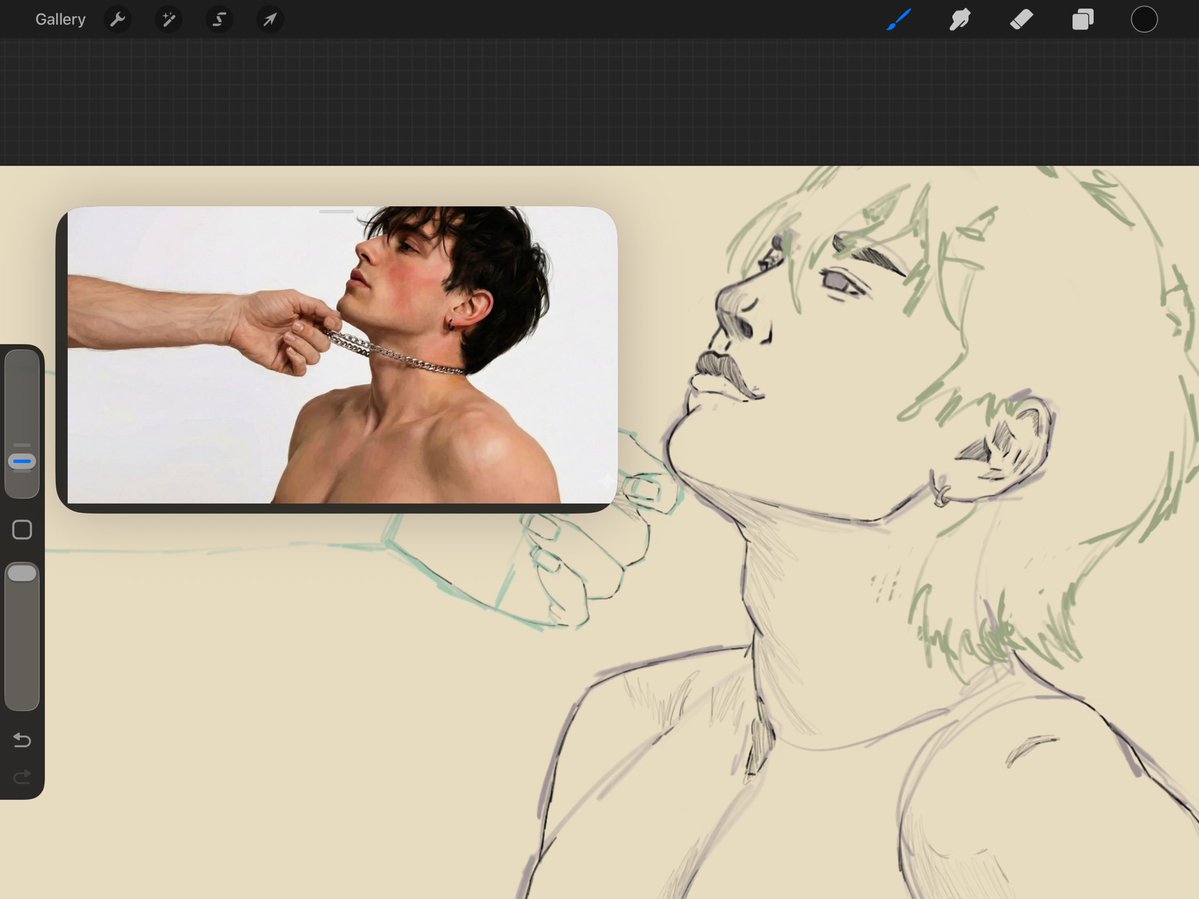This screenshot has height=899, width=1199.
Task: Select the Brush tool
Action: click(899, 19)
